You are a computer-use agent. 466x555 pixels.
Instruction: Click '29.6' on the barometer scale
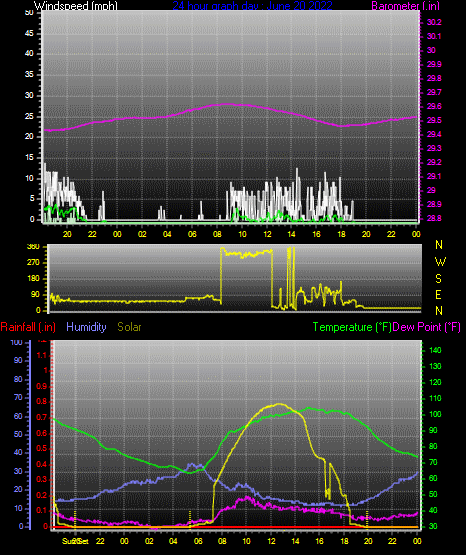tap(434, 106)
